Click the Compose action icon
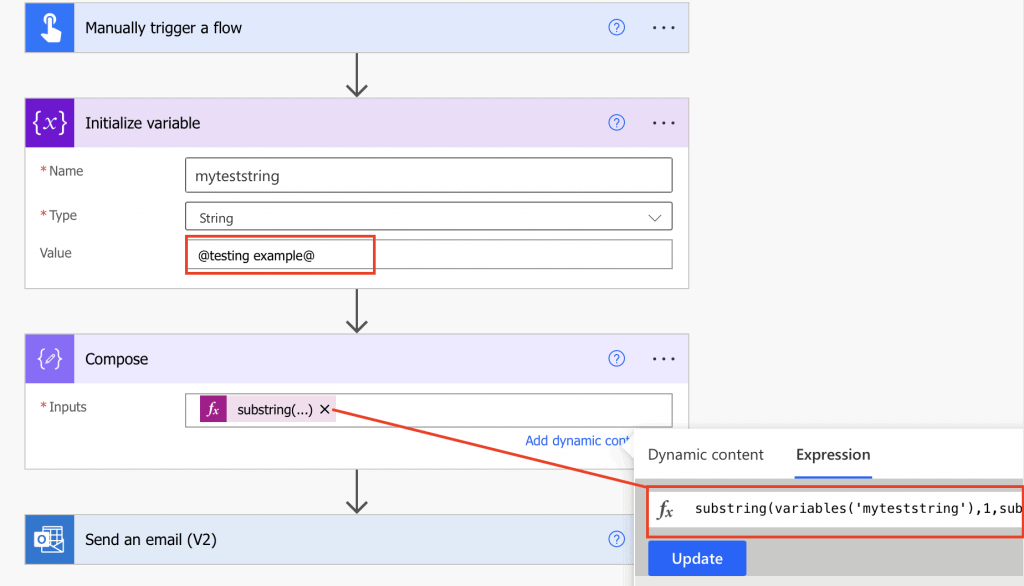 (50, 359)
